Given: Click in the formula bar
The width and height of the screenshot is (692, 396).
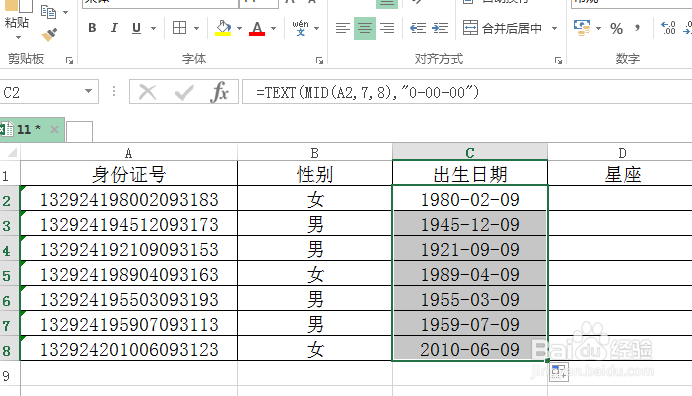Looking at the screenshot, I should (x=467, y=92).
